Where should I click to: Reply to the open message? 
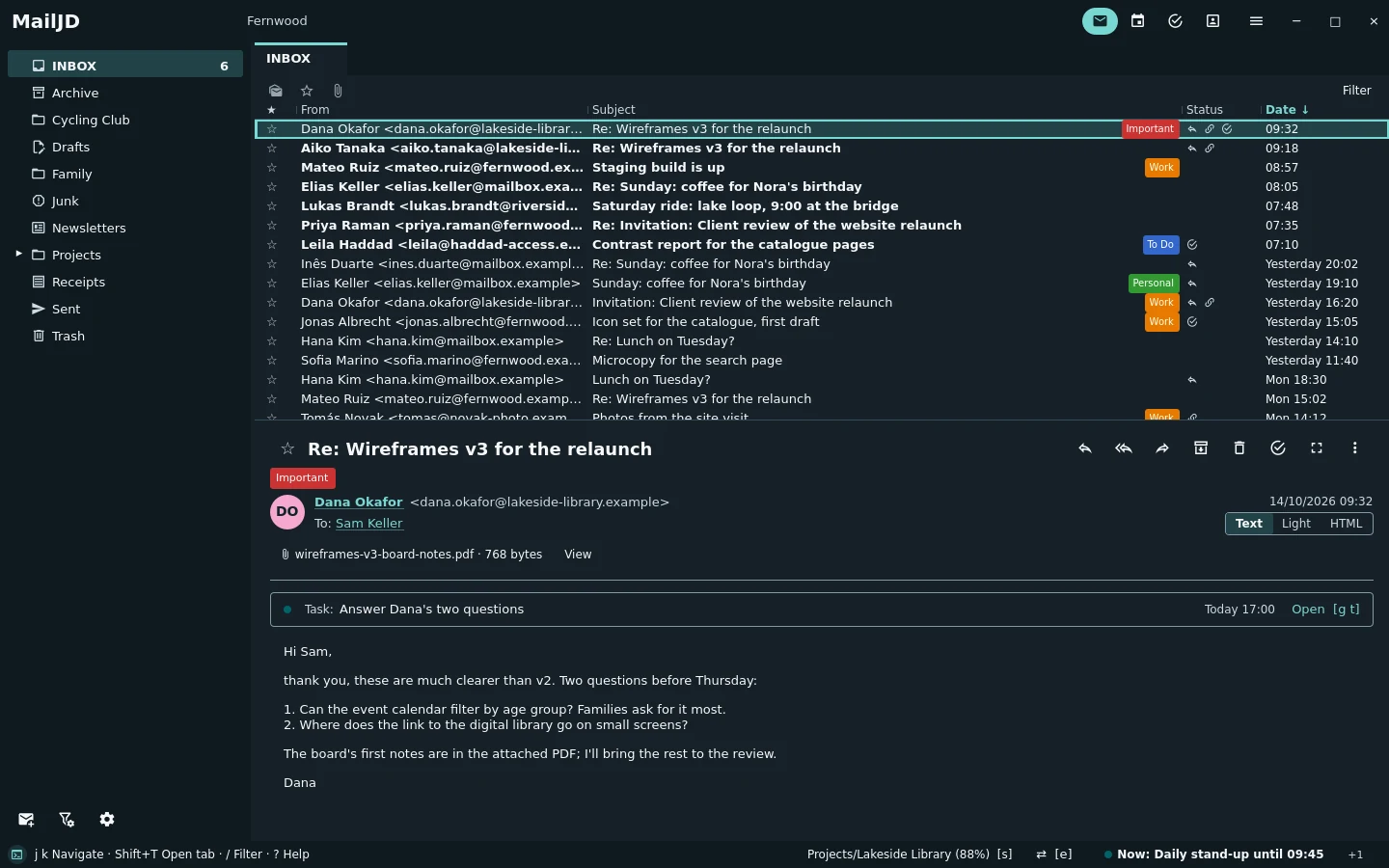(x=1085, y=448)
